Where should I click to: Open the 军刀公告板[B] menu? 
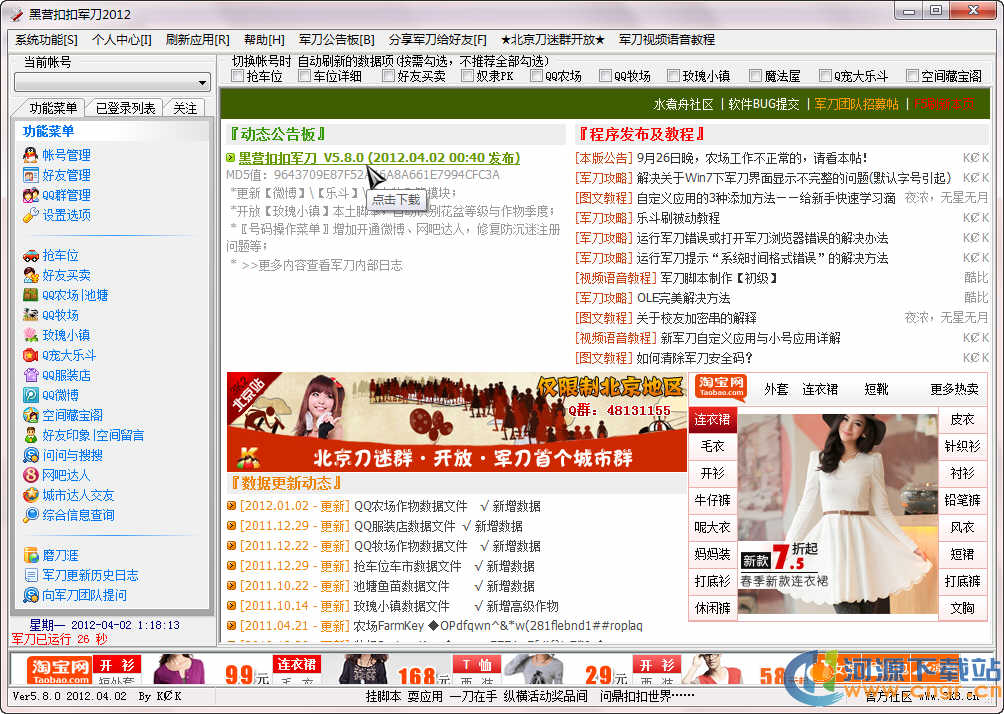click(337, 40)
